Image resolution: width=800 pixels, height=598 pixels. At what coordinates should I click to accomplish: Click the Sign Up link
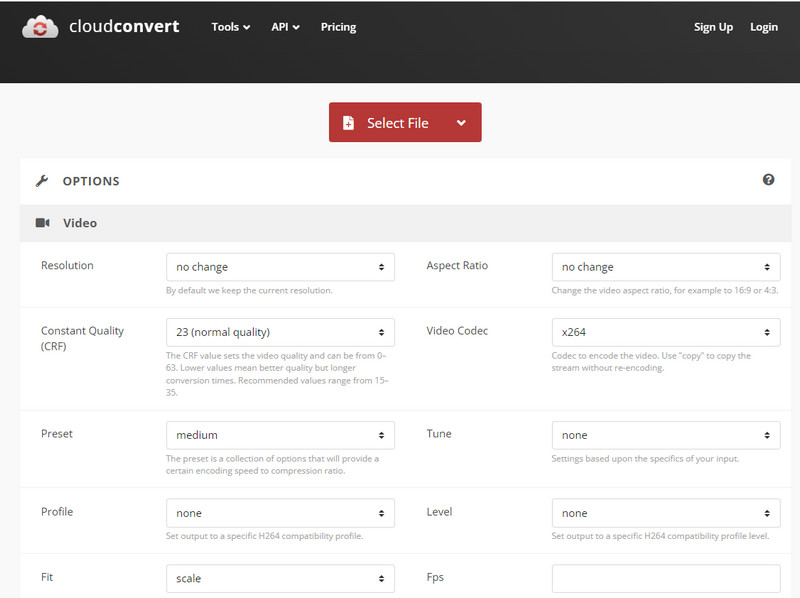[713, 27]
